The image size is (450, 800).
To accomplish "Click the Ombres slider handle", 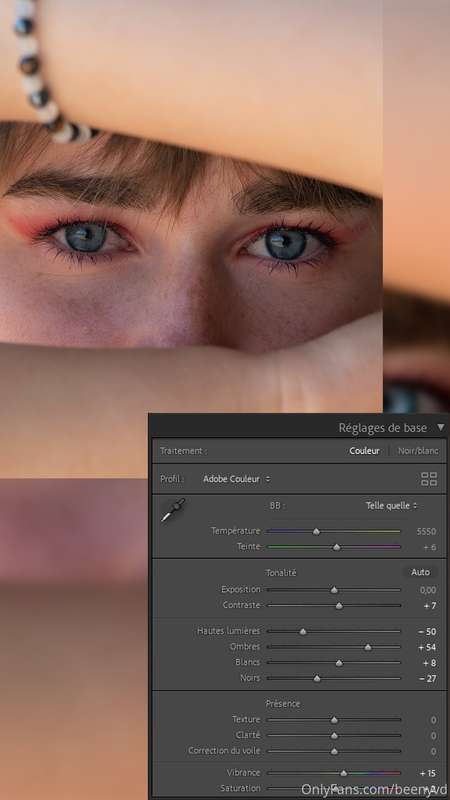I will coord(368,647).
